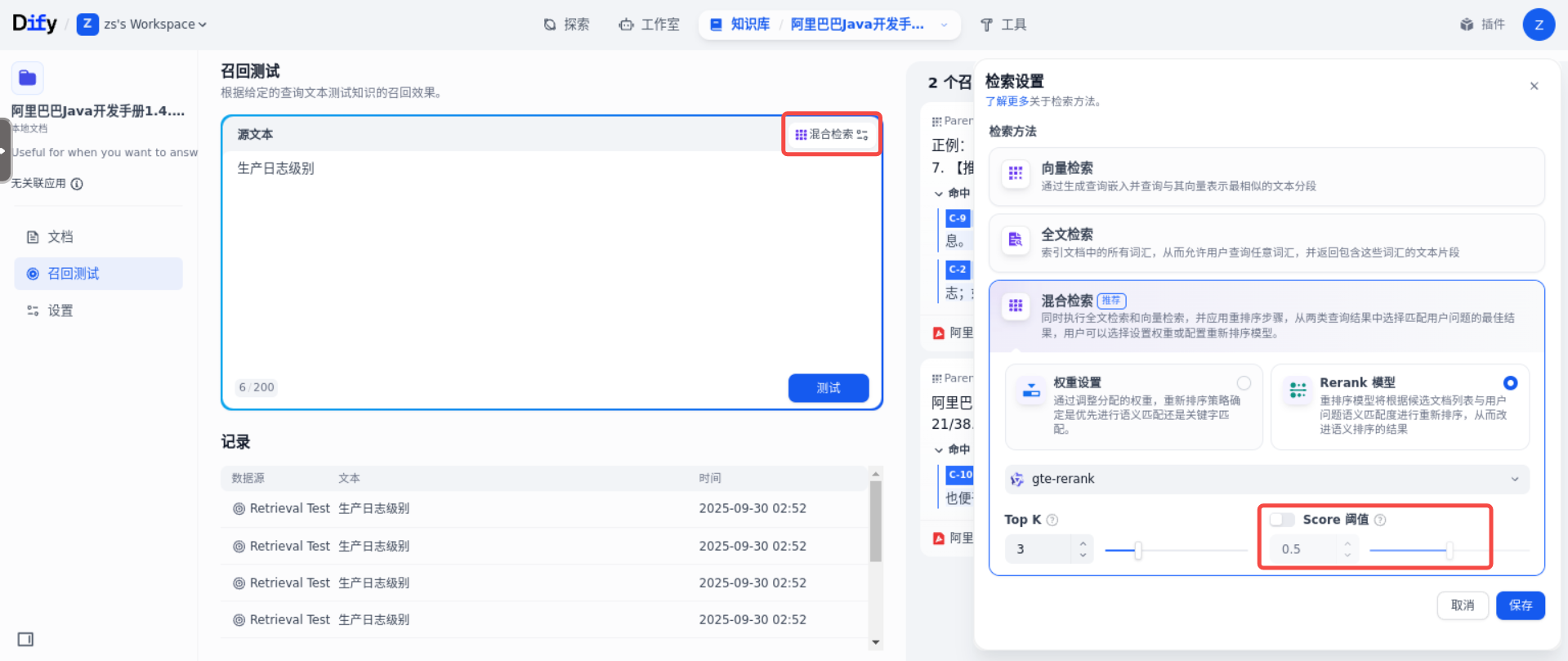
Task: Click the C-9 chunk tag
Action: coord(958,218)
